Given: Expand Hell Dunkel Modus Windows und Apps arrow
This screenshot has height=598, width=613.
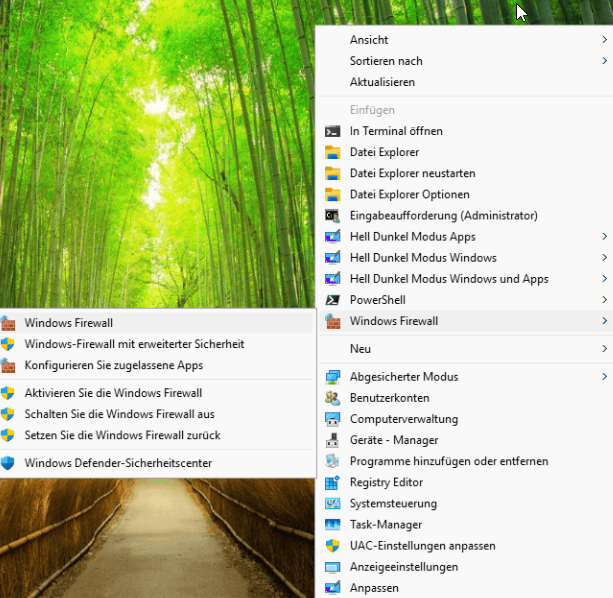Looking at the screenshot, I should pos(604,279).
